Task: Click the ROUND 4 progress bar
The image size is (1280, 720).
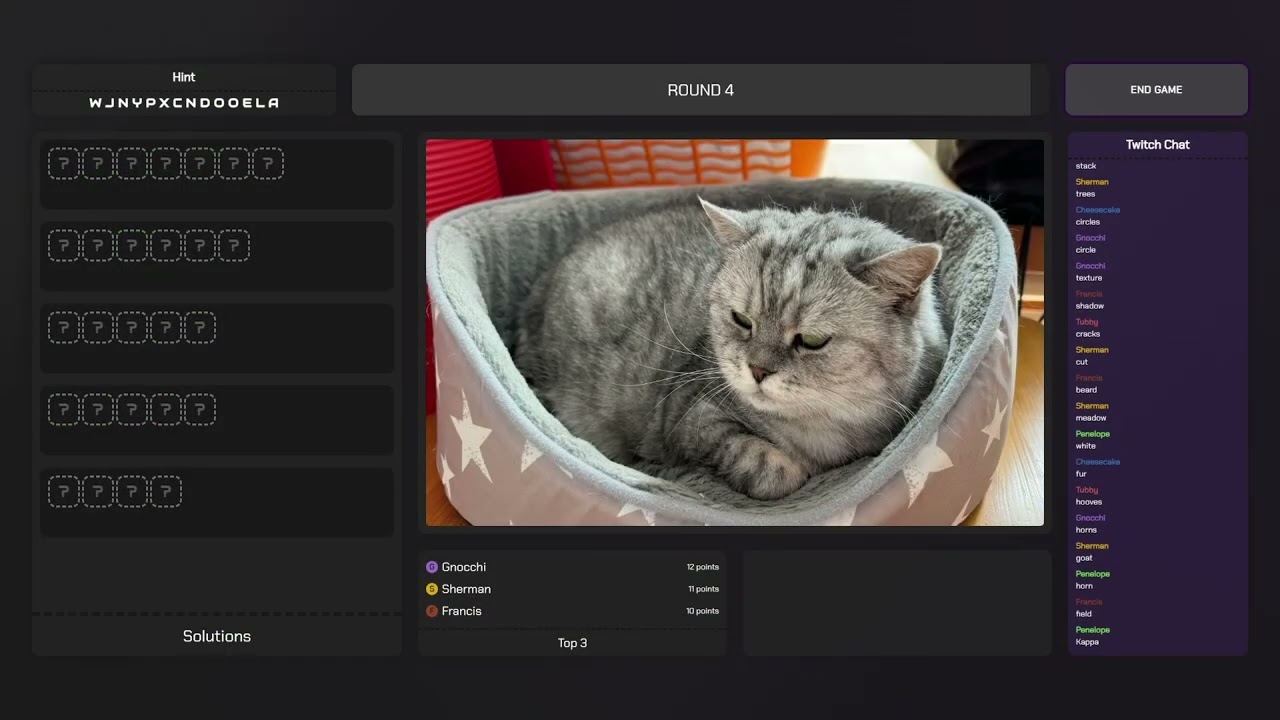Action: [700, 90]
